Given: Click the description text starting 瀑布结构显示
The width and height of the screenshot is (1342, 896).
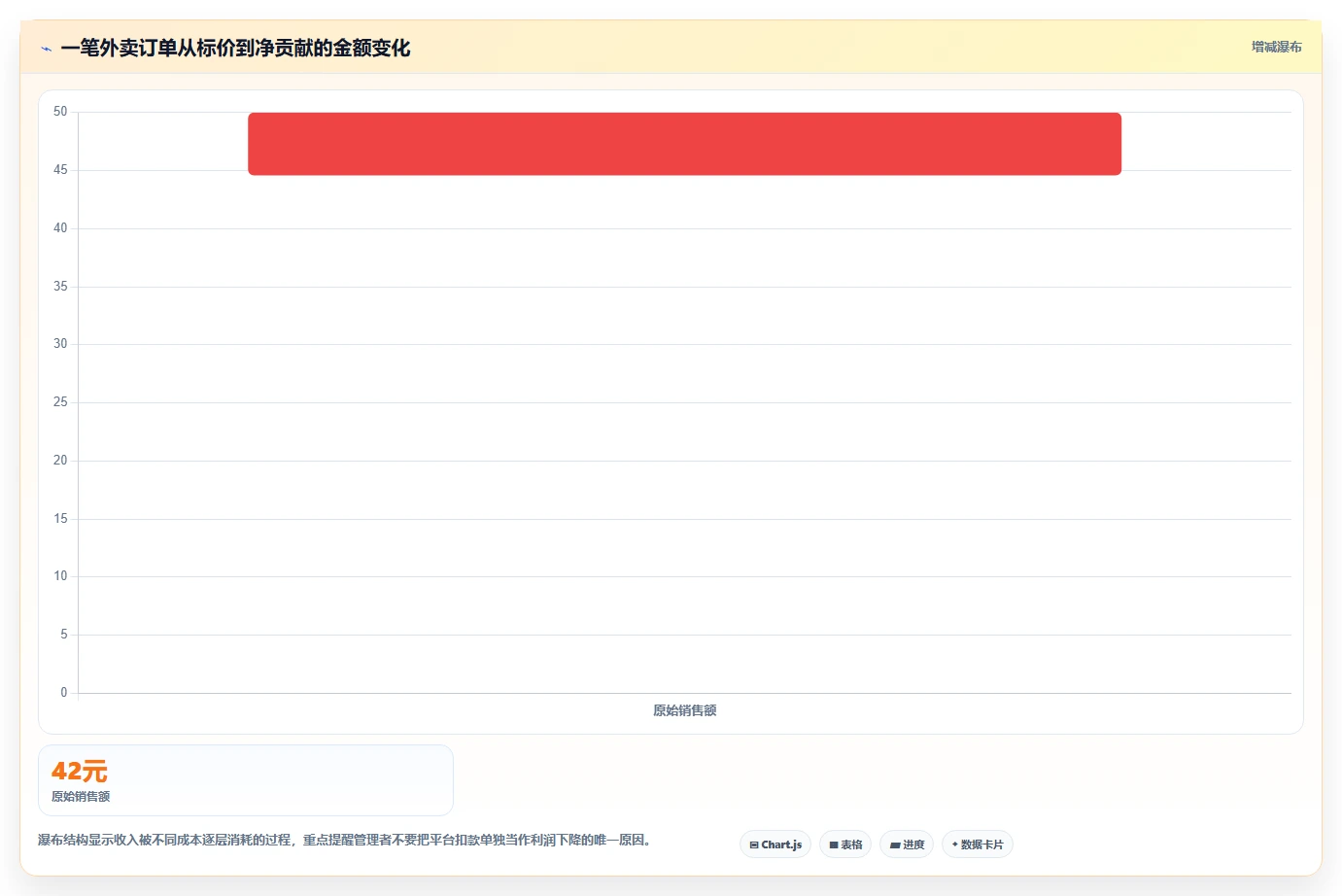Looking at the screenshot, I should tap(345, 840).
